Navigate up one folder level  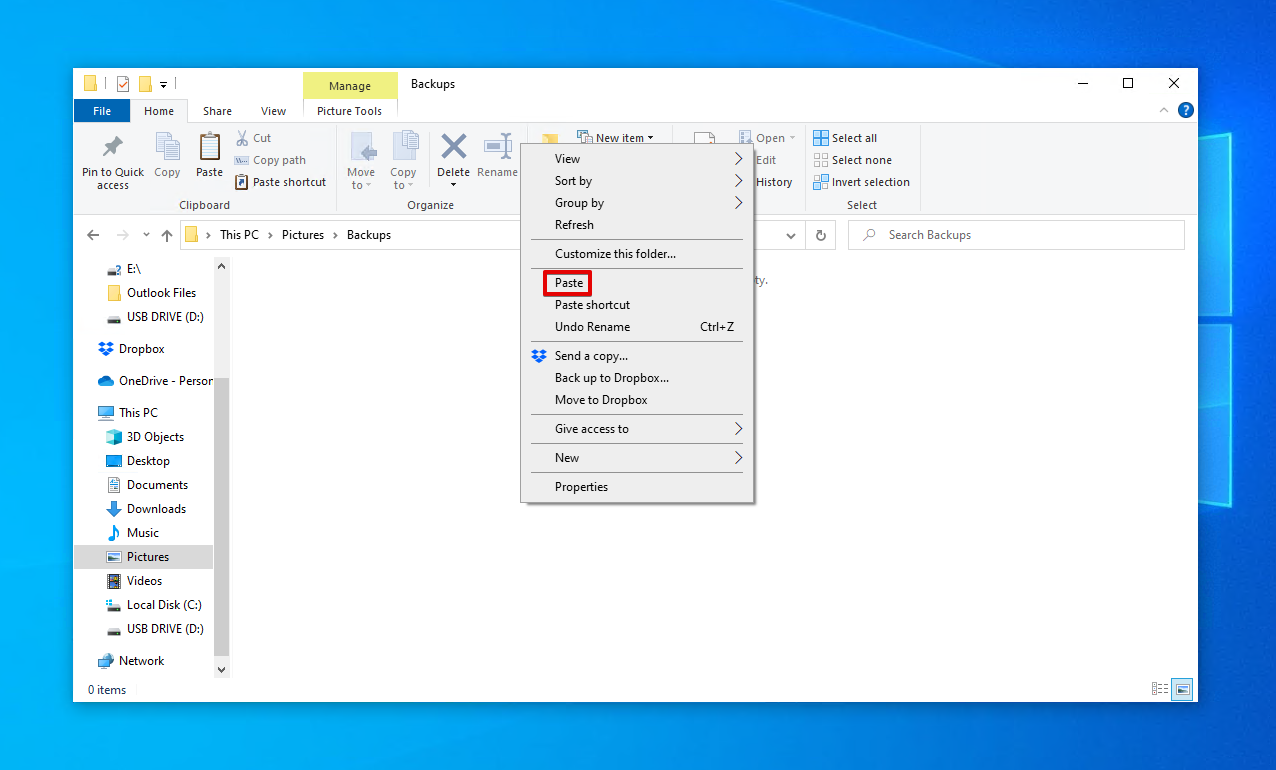(x=167, y=234)
